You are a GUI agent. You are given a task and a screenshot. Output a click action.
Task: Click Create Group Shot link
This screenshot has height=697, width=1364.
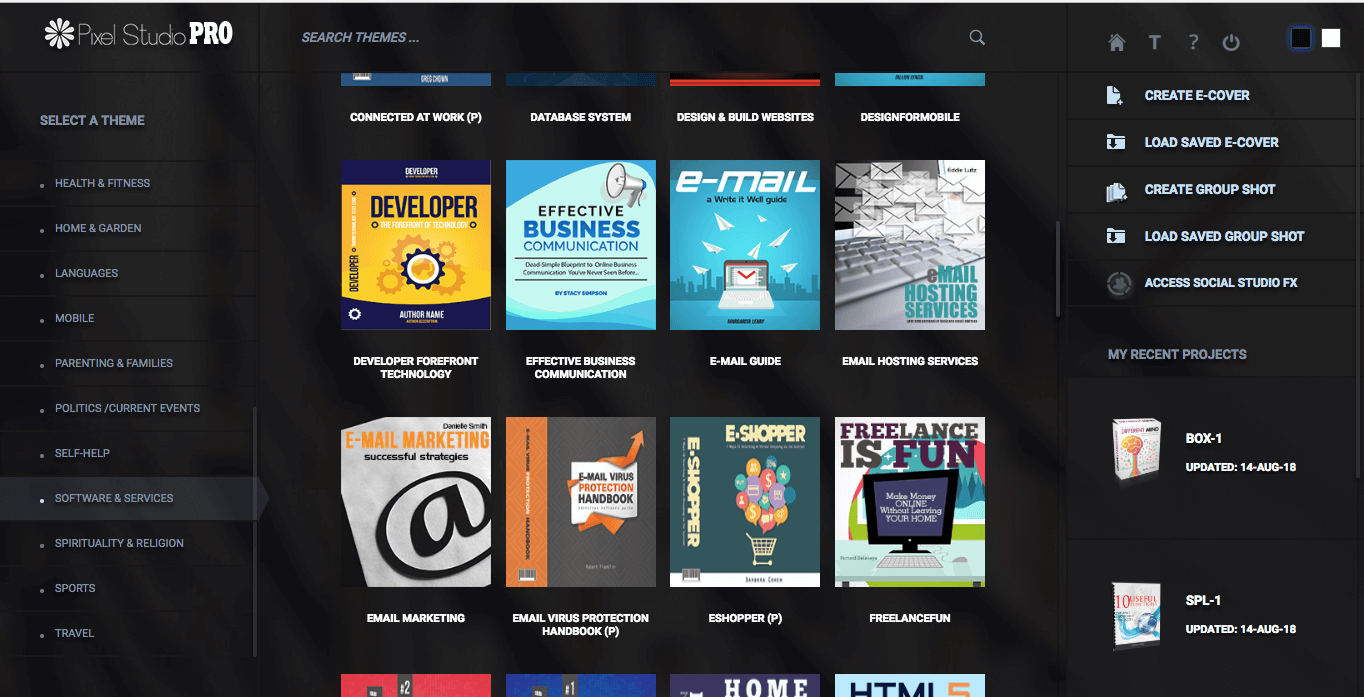1210,190
